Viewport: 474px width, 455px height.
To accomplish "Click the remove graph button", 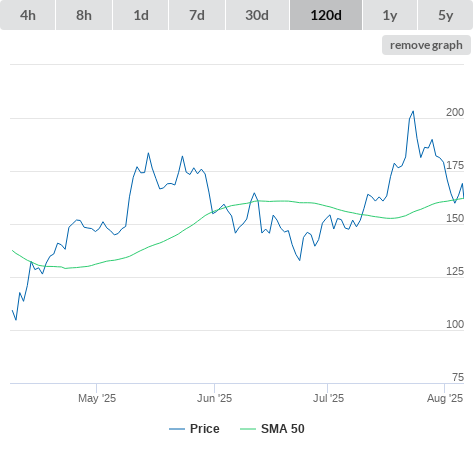I will point(426,45).
